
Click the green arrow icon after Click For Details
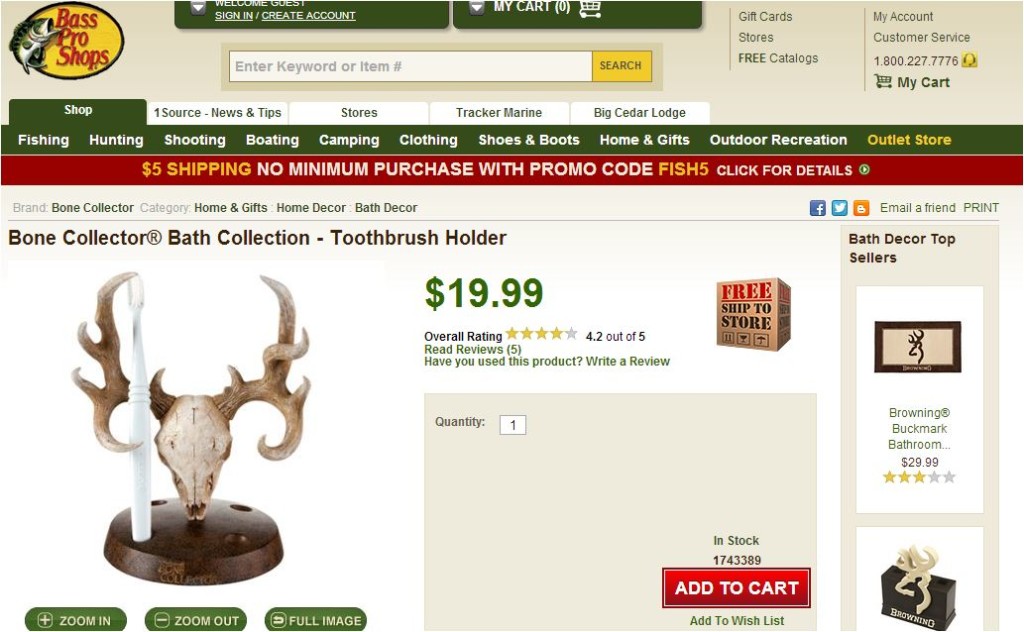pyautogui.click(x=864, y=170)
